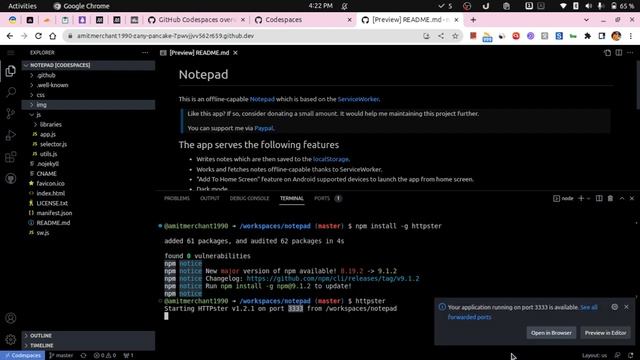Open the Extensions view
This screenshot has width=640, height=360.
tap(11, 157)
